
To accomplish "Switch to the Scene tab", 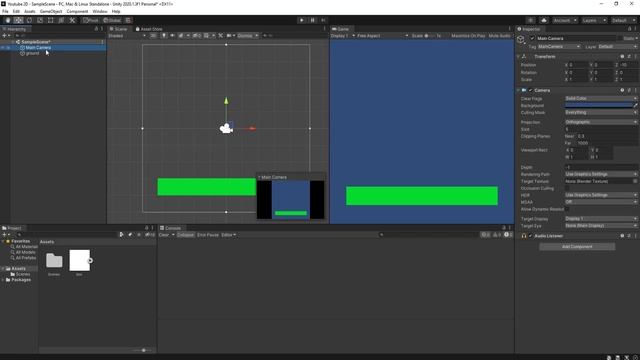I will pyautogui.click(x=118, y=29).
